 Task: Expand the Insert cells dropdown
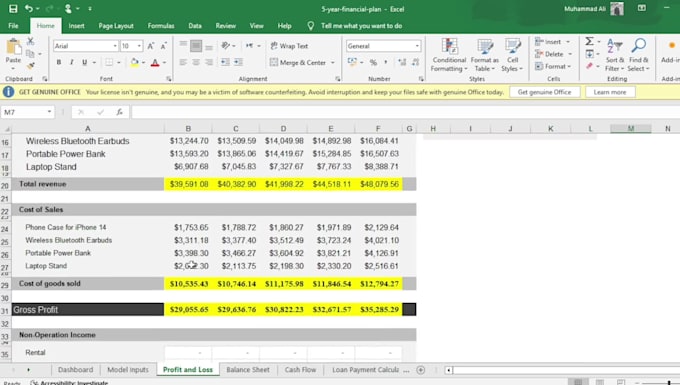568,42
